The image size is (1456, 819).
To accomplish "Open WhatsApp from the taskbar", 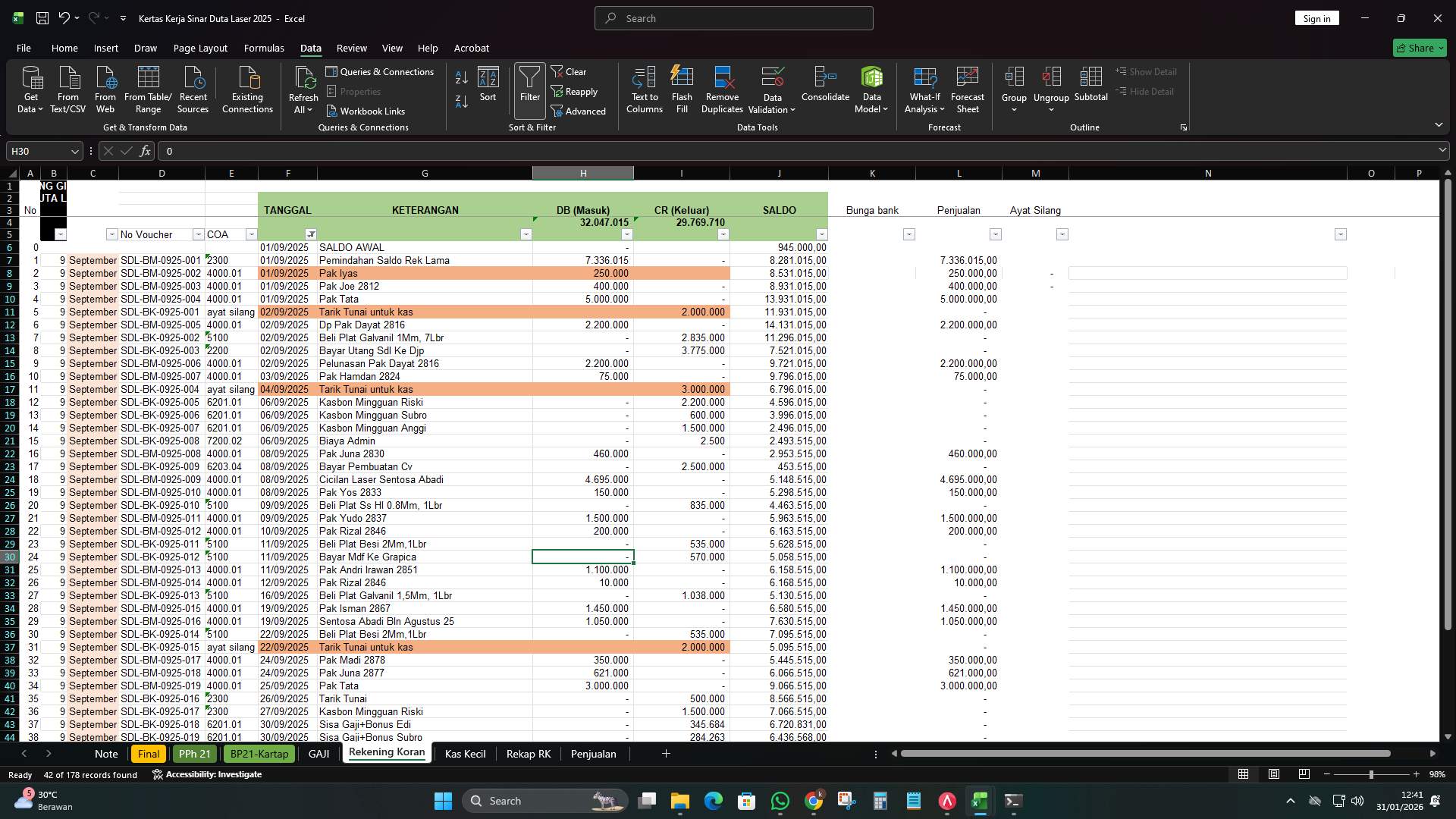I will pos(780,801).
